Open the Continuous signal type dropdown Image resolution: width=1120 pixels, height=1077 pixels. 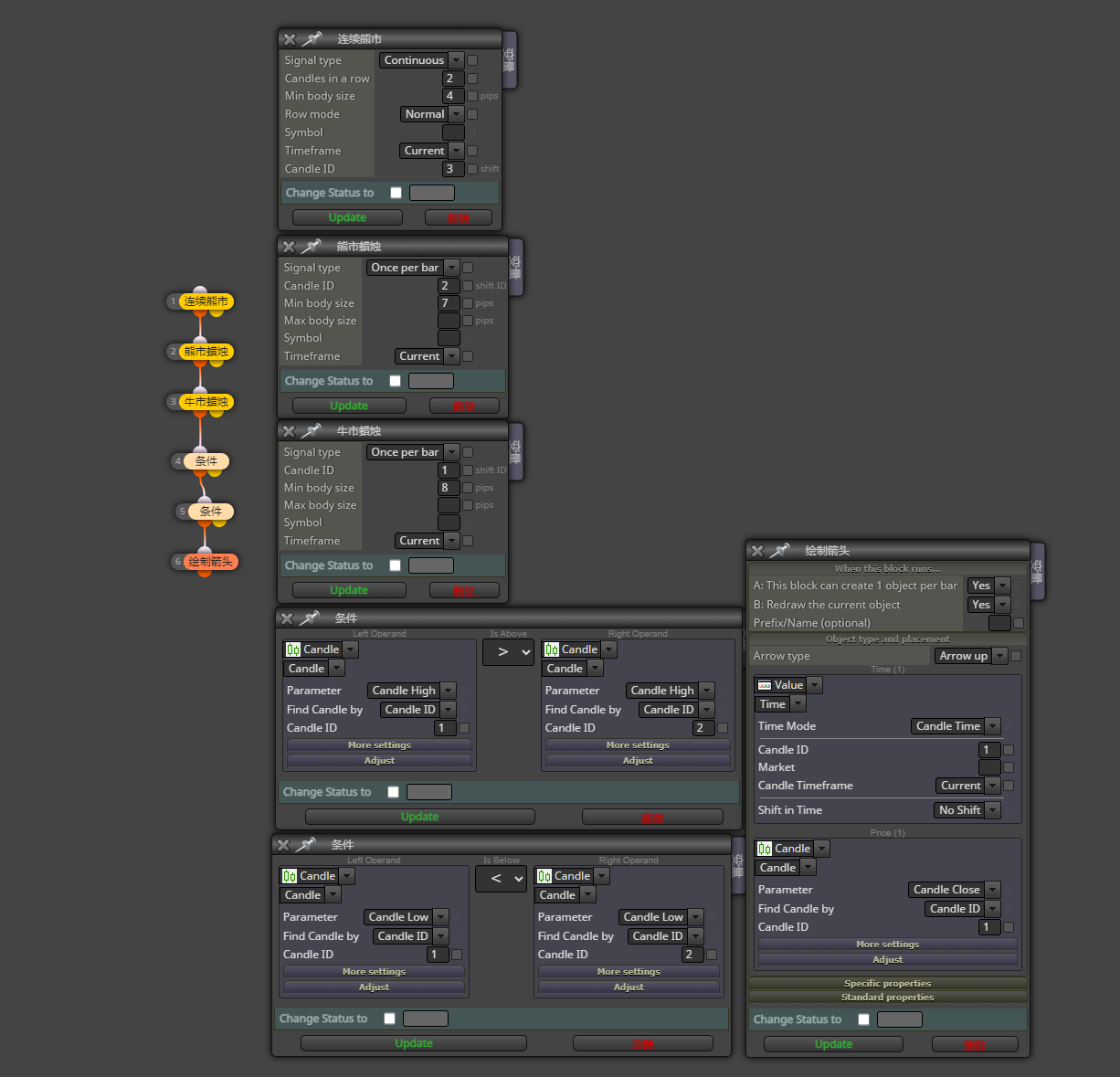point(422,60)
